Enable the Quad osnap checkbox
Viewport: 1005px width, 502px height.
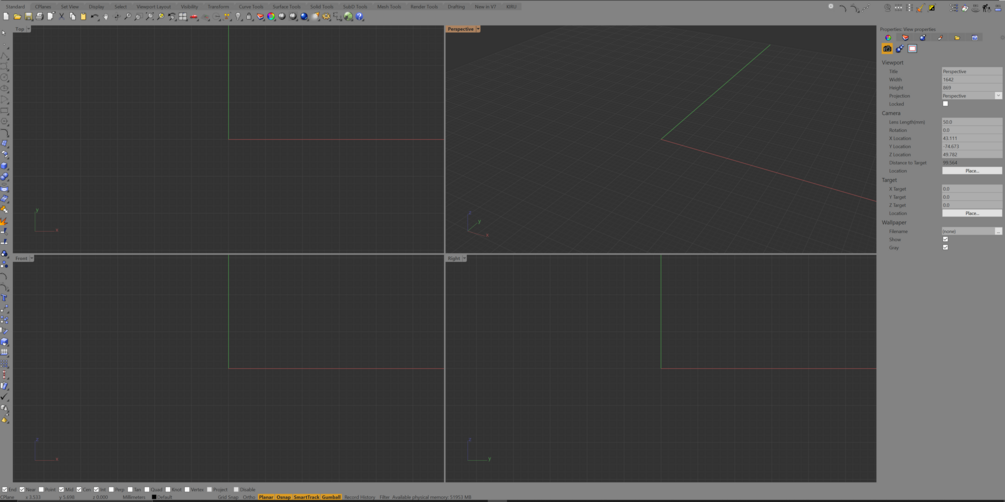(147, 489)
